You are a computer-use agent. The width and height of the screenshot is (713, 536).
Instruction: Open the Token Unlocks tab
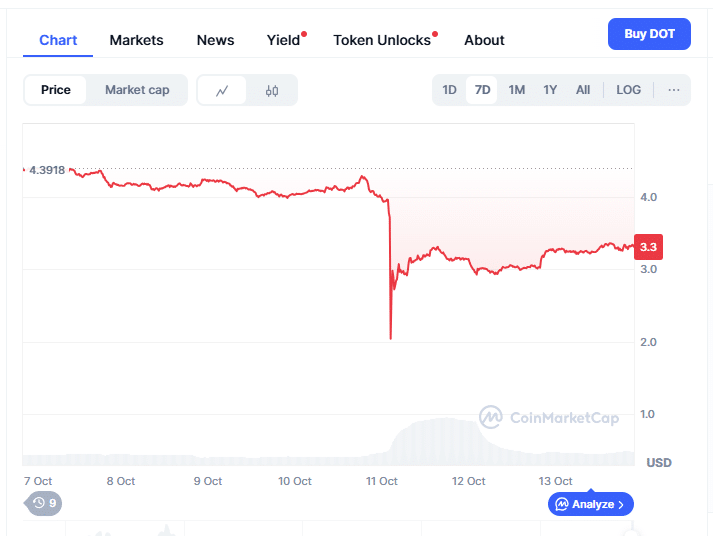382,40
